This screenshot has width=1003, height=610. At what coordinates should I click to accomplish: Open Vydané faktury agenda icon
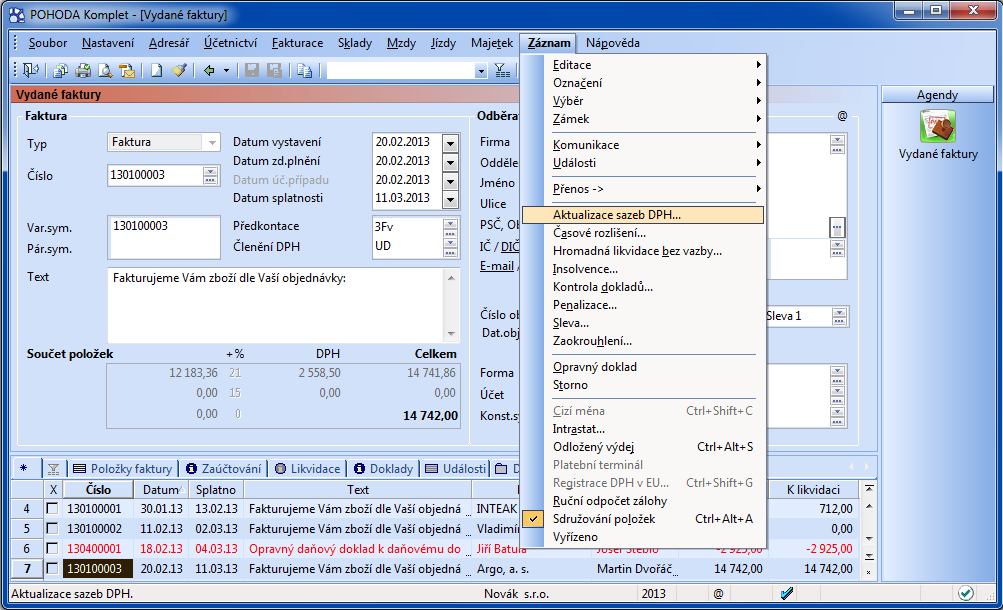click(x=938, y=126)
